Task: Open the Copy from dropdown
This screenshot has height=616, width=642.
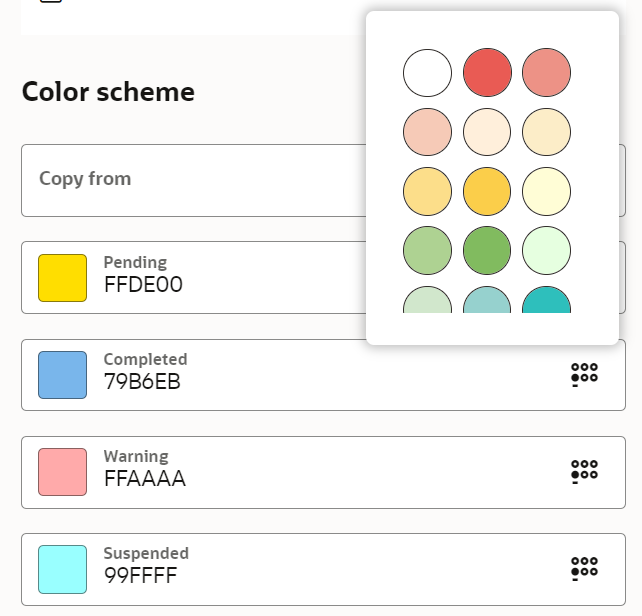Action: coord(323,180)
